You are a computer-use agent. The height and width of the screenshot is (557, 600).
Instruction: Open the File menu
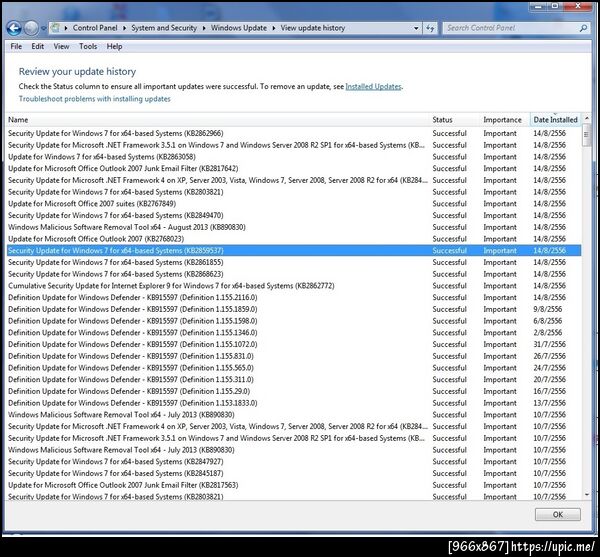[16, 46]
